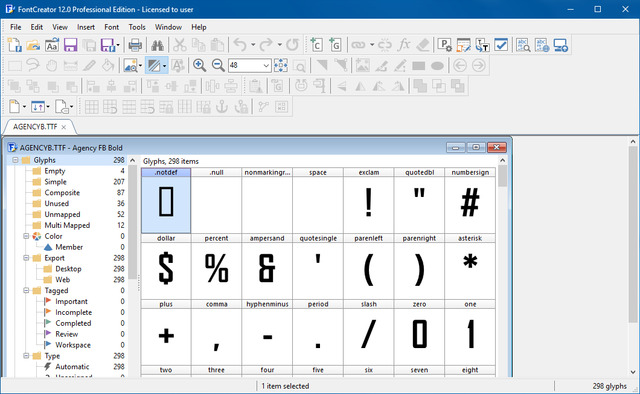
Task: Click the Preview text magnifier icon
Action: [x=523, y=45]
